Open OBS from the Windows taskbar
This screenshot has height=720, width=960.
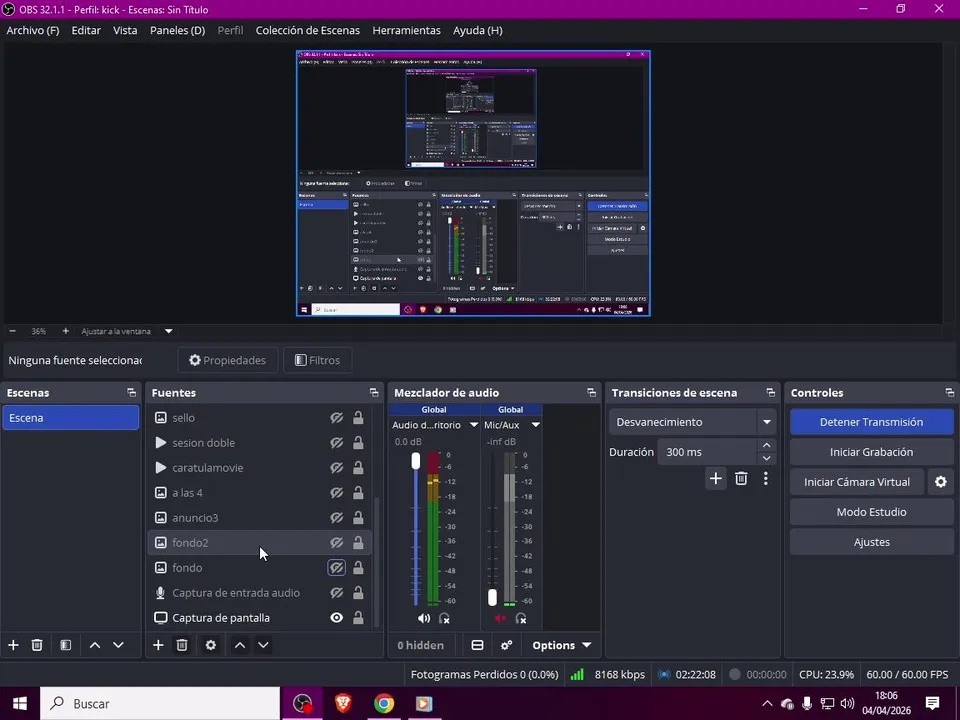[x=302, y=703]
